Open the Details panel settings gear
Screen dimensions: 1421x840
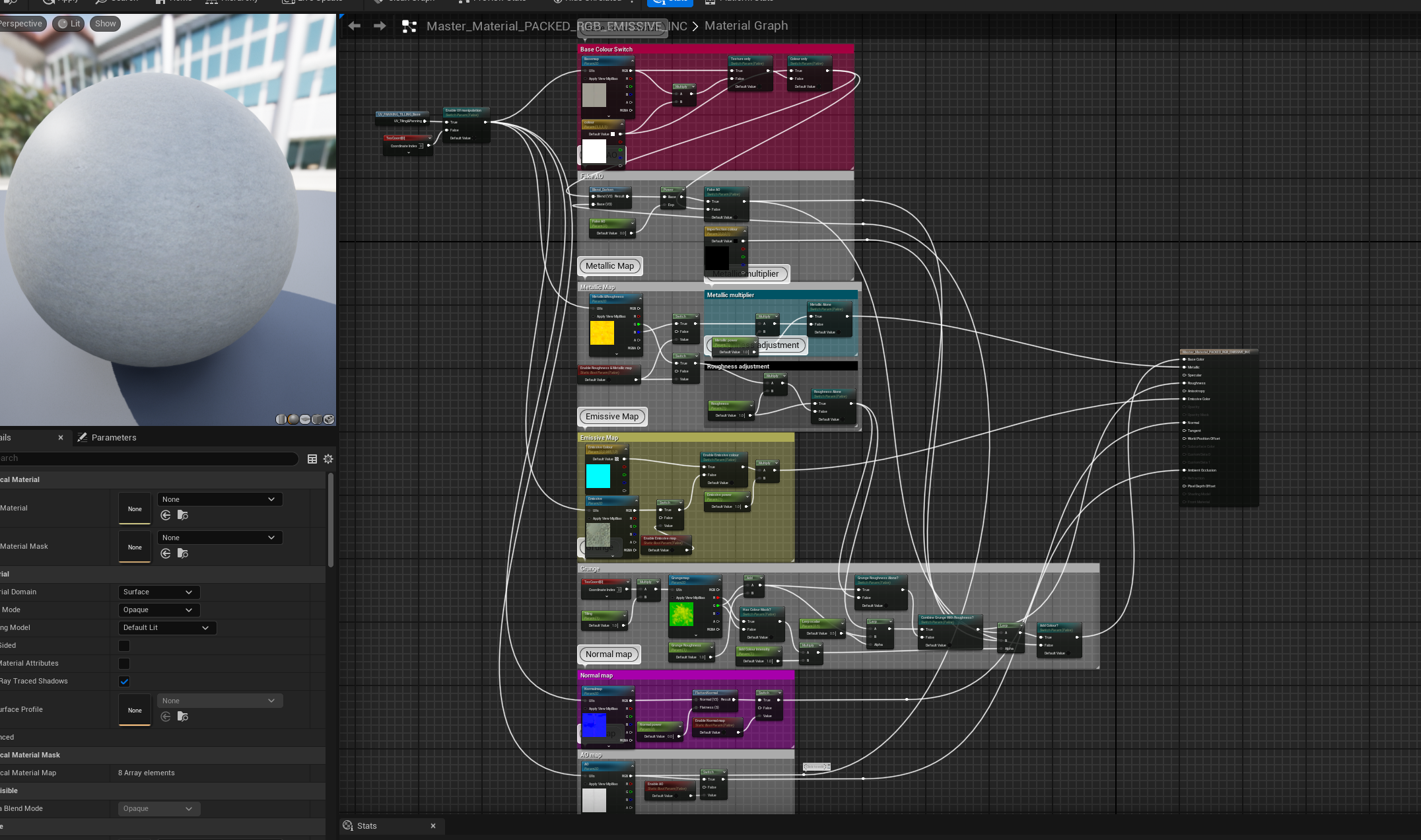click(x=328, y=459)
